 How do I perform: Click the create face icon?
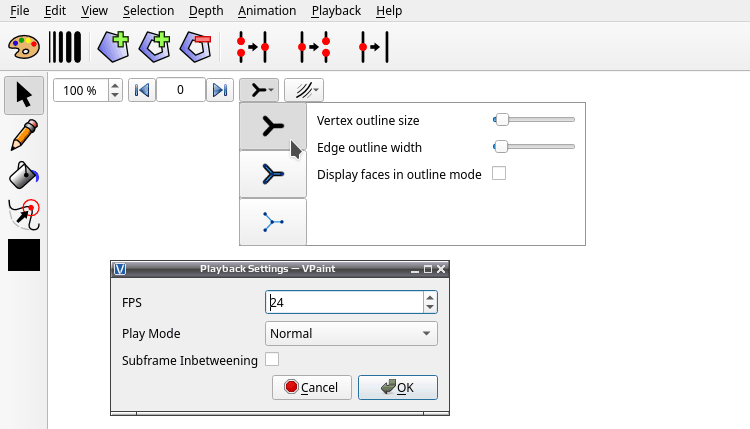click(113, 47)
